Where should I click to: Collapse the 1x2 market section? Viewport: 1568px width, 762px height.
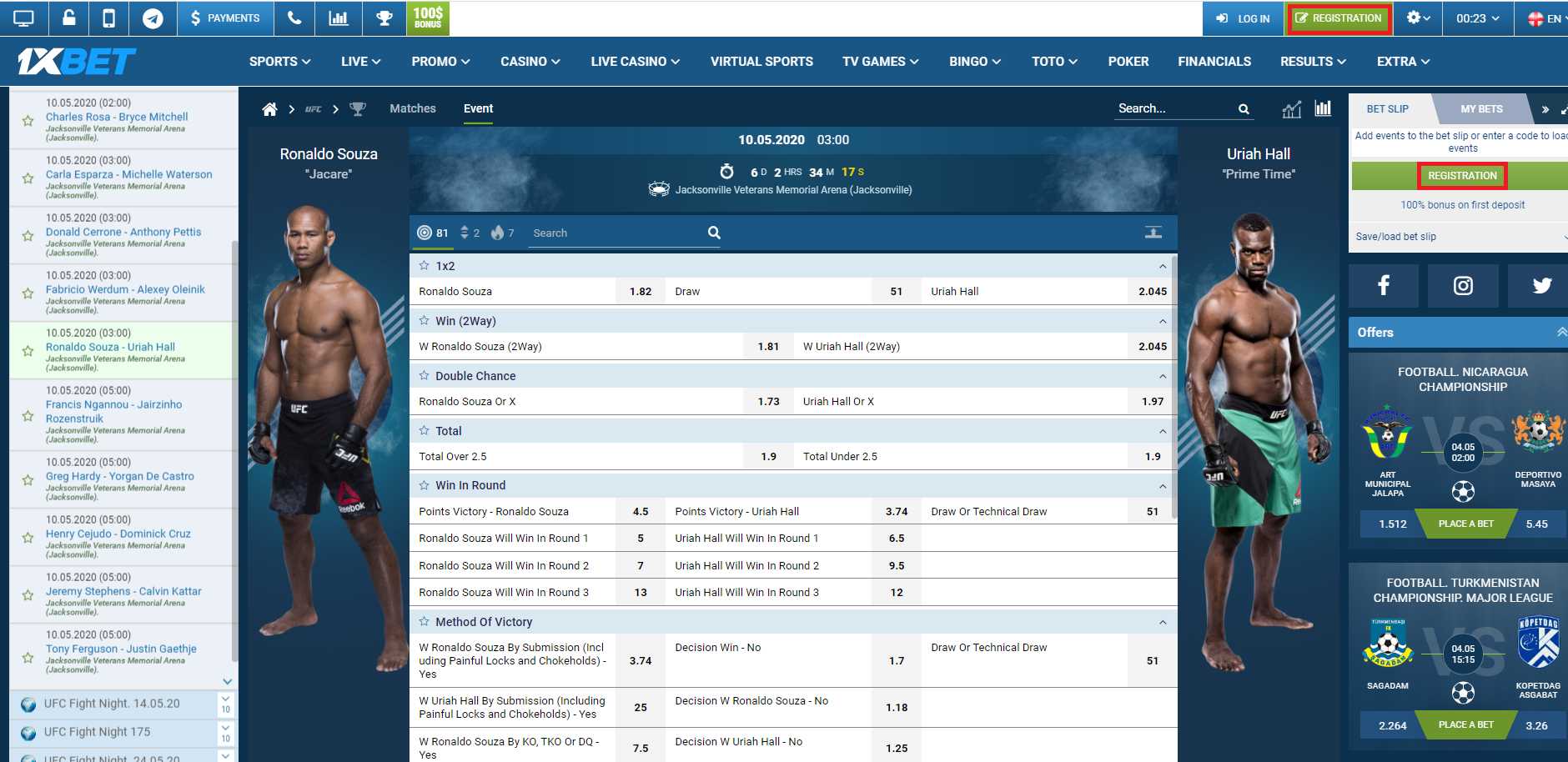tap(1163, 266)
